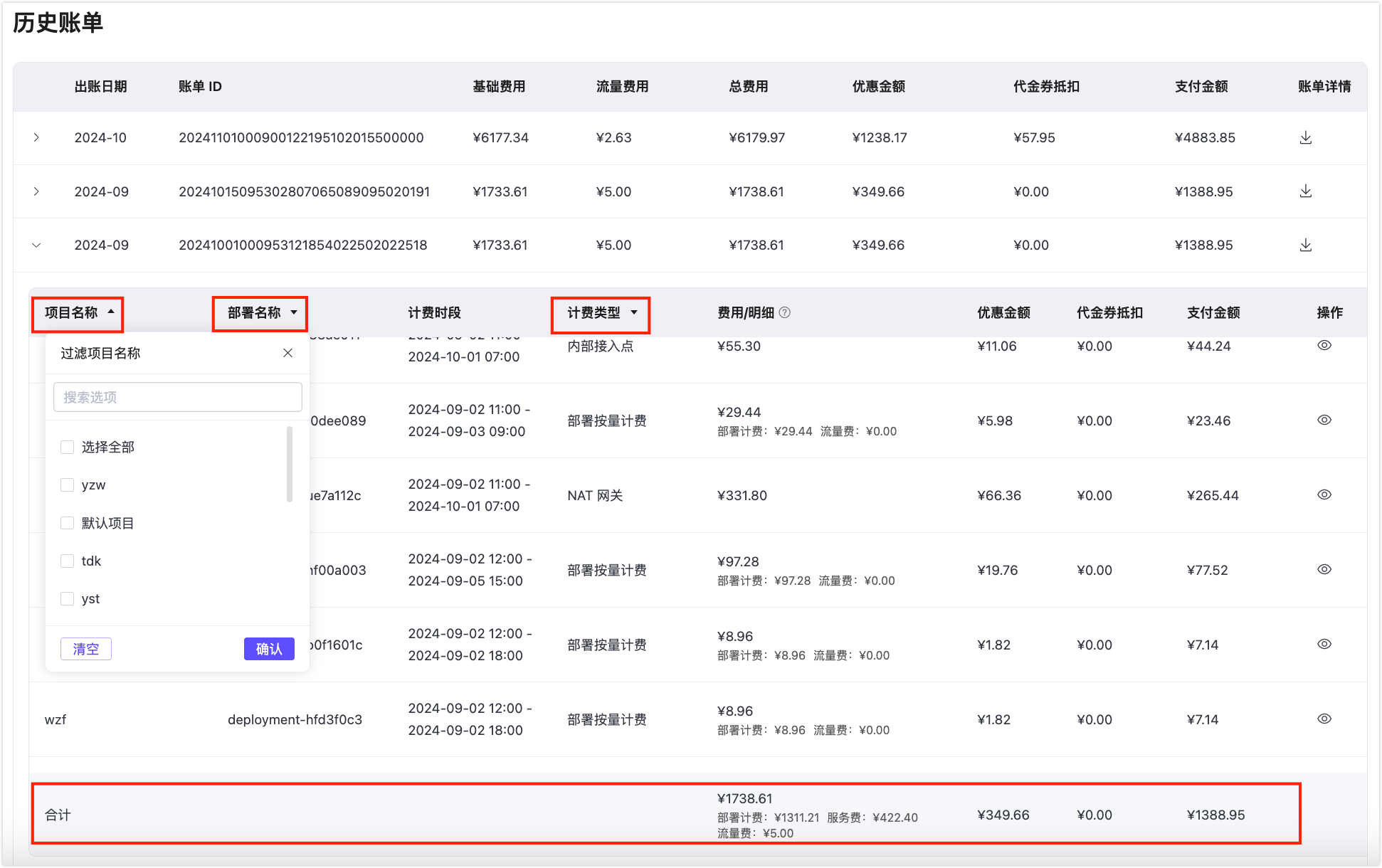The width and height of the screenshot is (1382, 868).
Task: View details of NAT 网关 charge
Action: click(x=1324, y=494)
